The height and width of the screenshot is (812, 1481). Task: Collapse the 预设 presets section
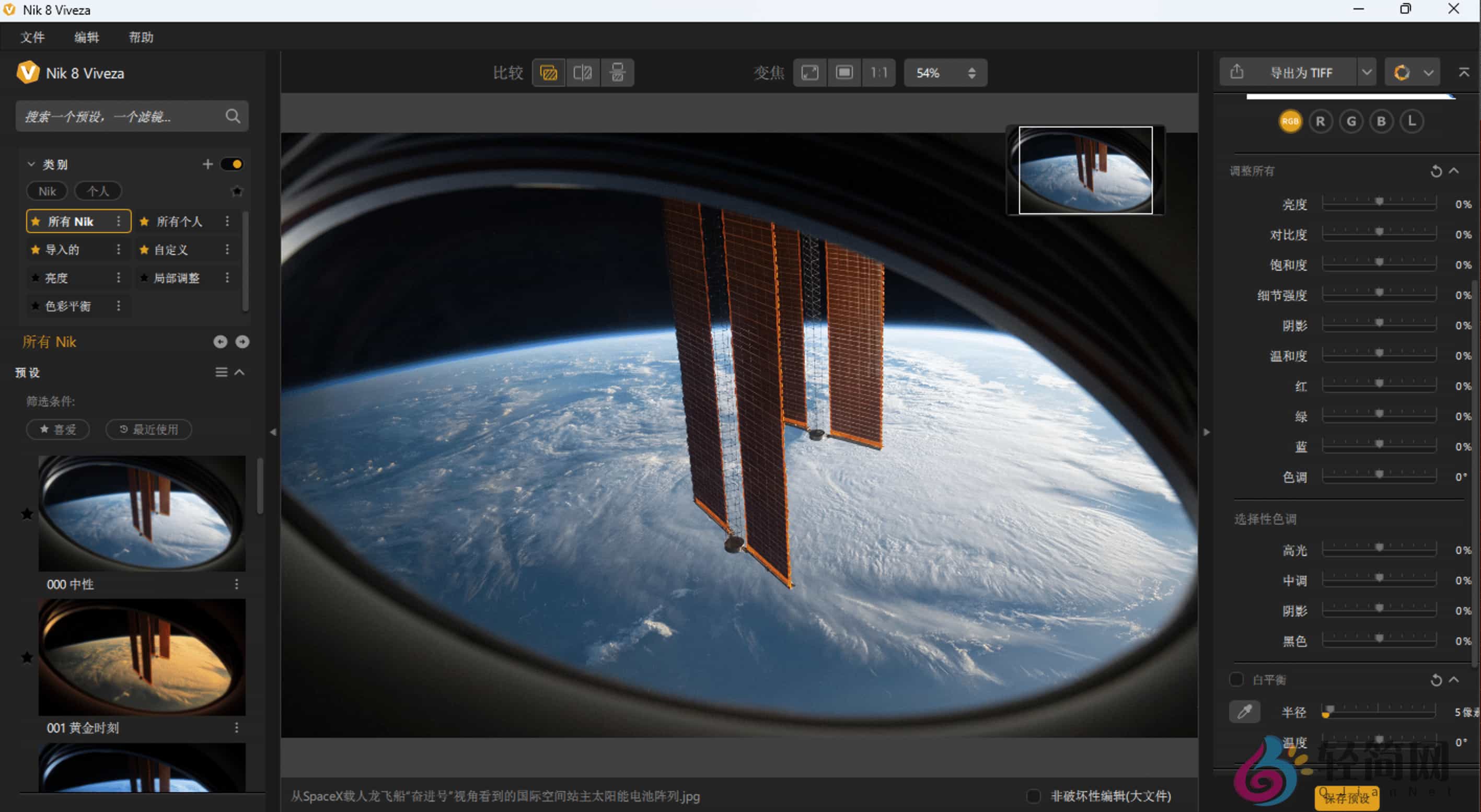(x=240, y=373)
